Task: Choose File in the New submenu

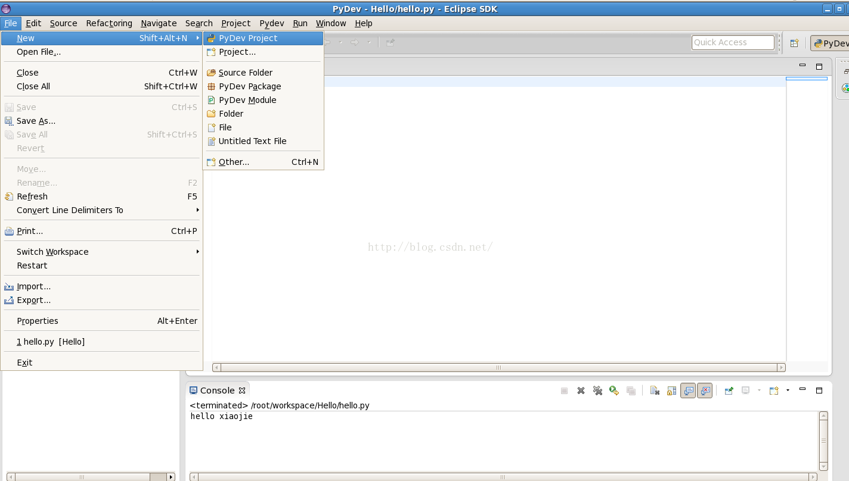Action: click(x=264, y=127)
